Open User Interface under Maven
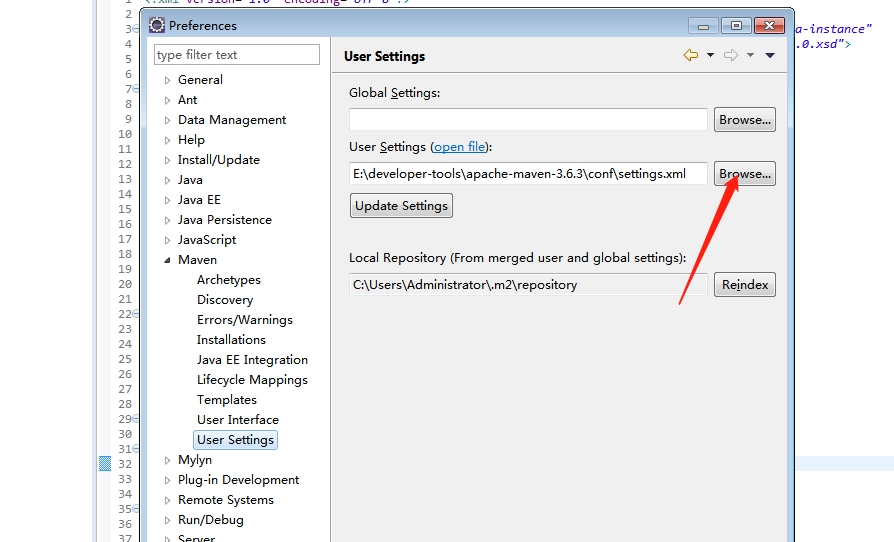 pos(238,419)
